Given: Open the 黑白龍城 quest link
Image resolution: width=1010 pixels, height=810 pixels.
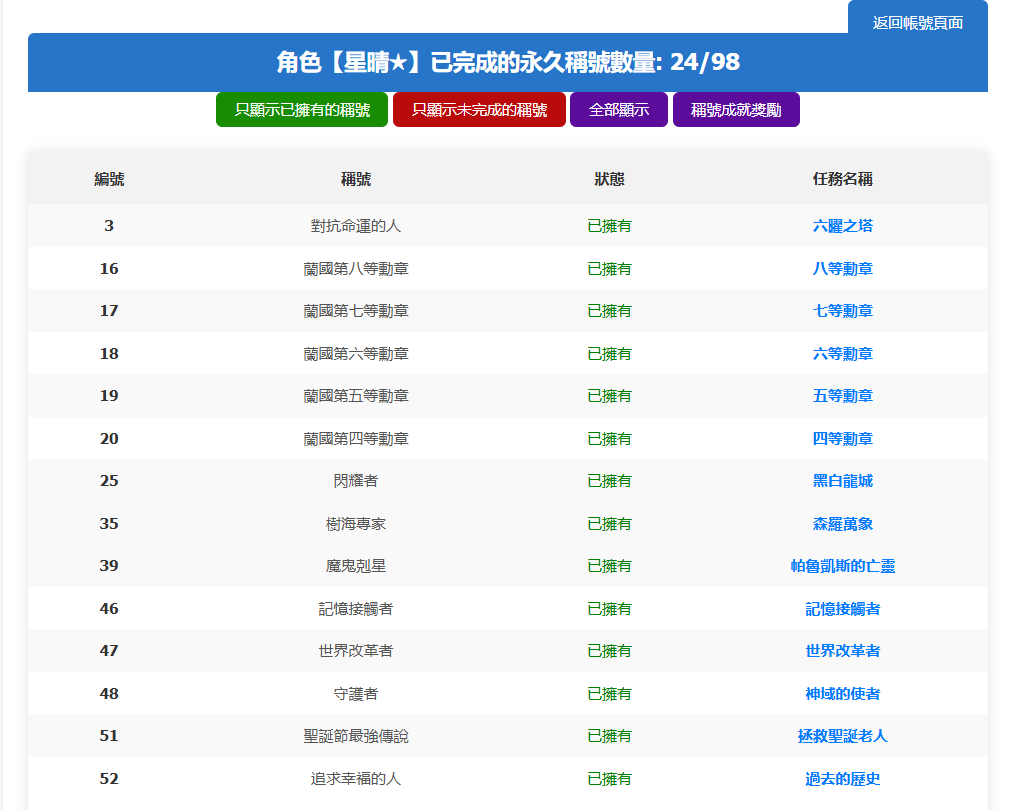Looking at the screenshot, I should click(x=843, y=481).
